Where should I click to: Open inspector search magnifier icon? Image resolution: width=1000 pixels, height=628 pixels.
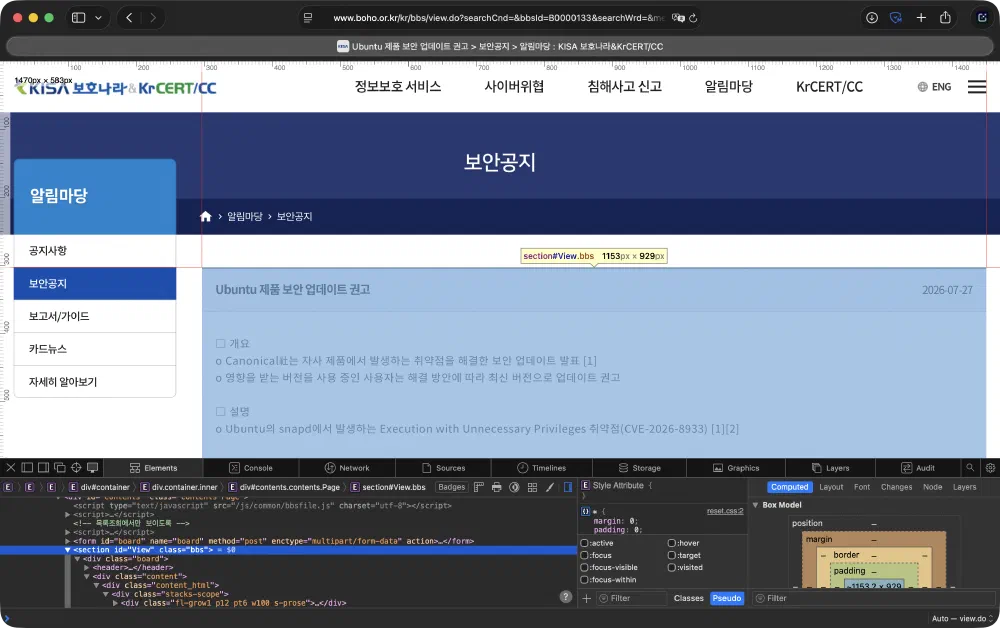click(x=970, y=467)
